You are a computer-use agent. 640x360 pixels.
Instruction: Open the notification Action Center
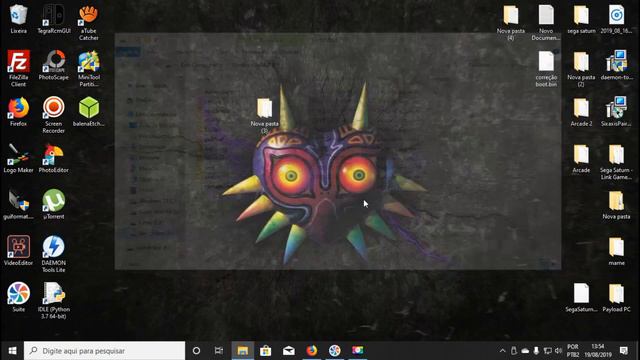(x=623, y=351)
